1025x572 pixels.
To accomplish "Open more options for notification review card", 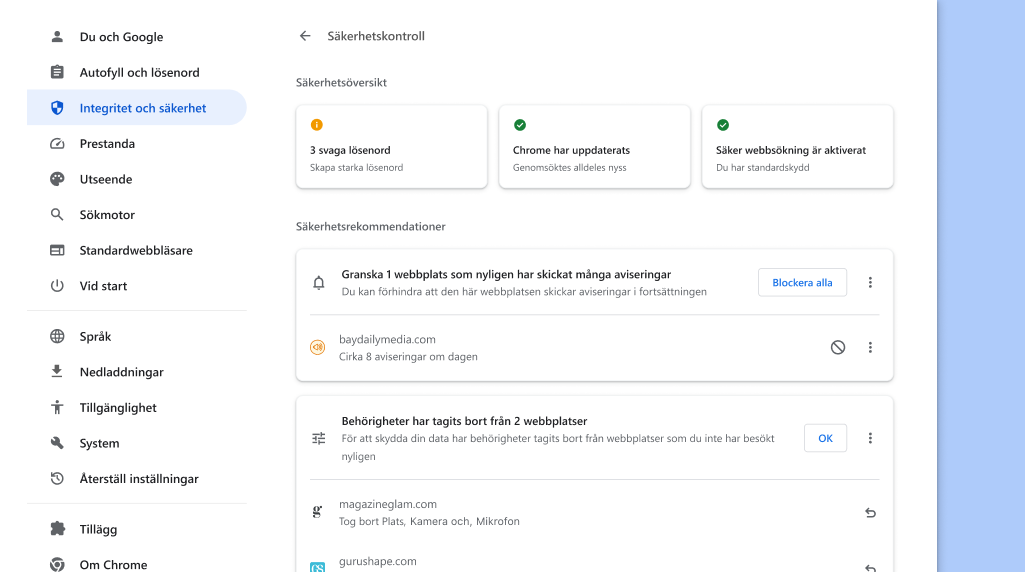I will [x=870, y=282].
